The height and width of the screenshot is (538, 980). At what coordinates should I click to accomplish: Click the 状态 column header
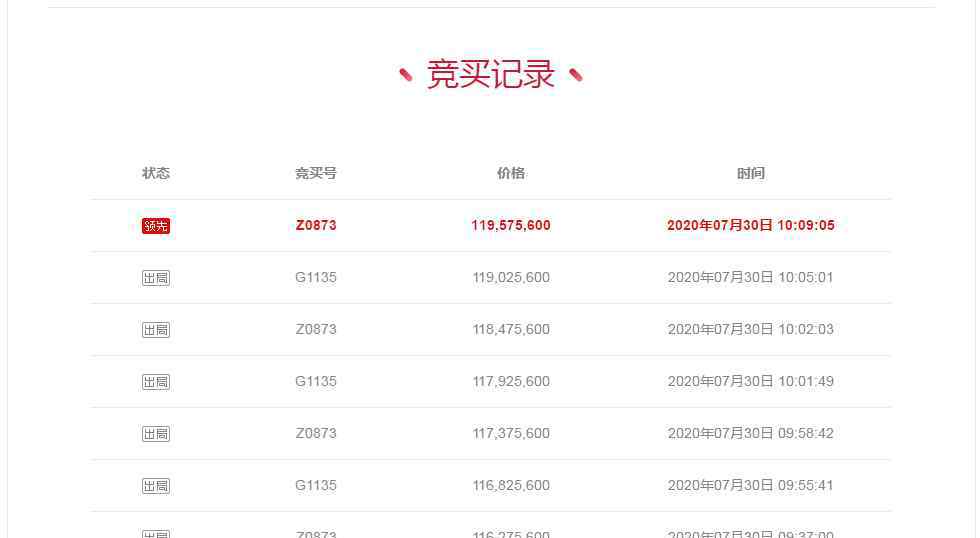click(x=156, y=173)
